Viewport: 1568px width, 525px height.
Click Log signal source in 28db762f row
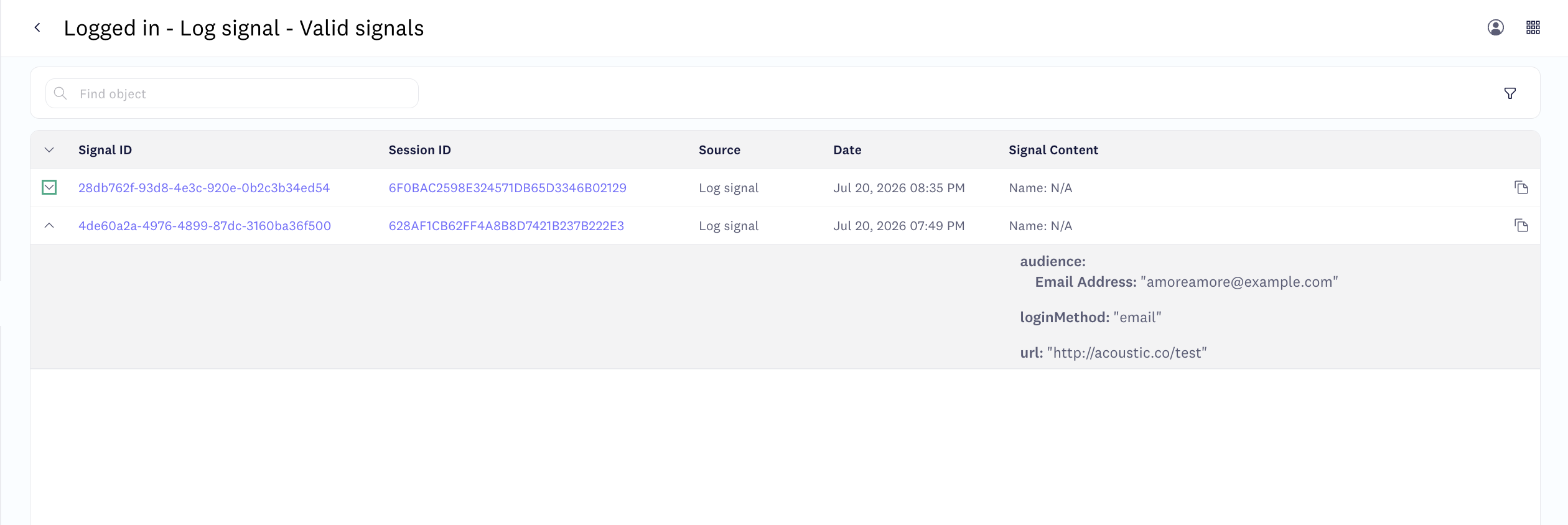point(729,188)
